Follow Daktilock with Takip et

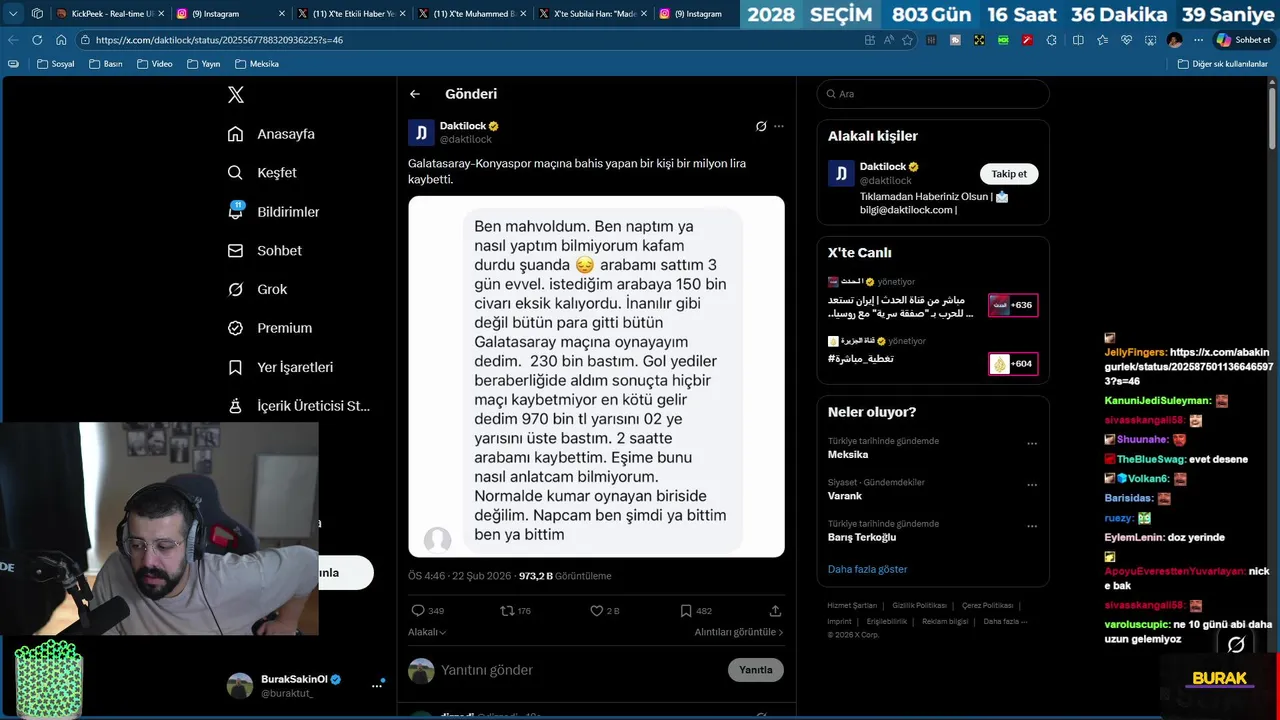point(1009,174)
